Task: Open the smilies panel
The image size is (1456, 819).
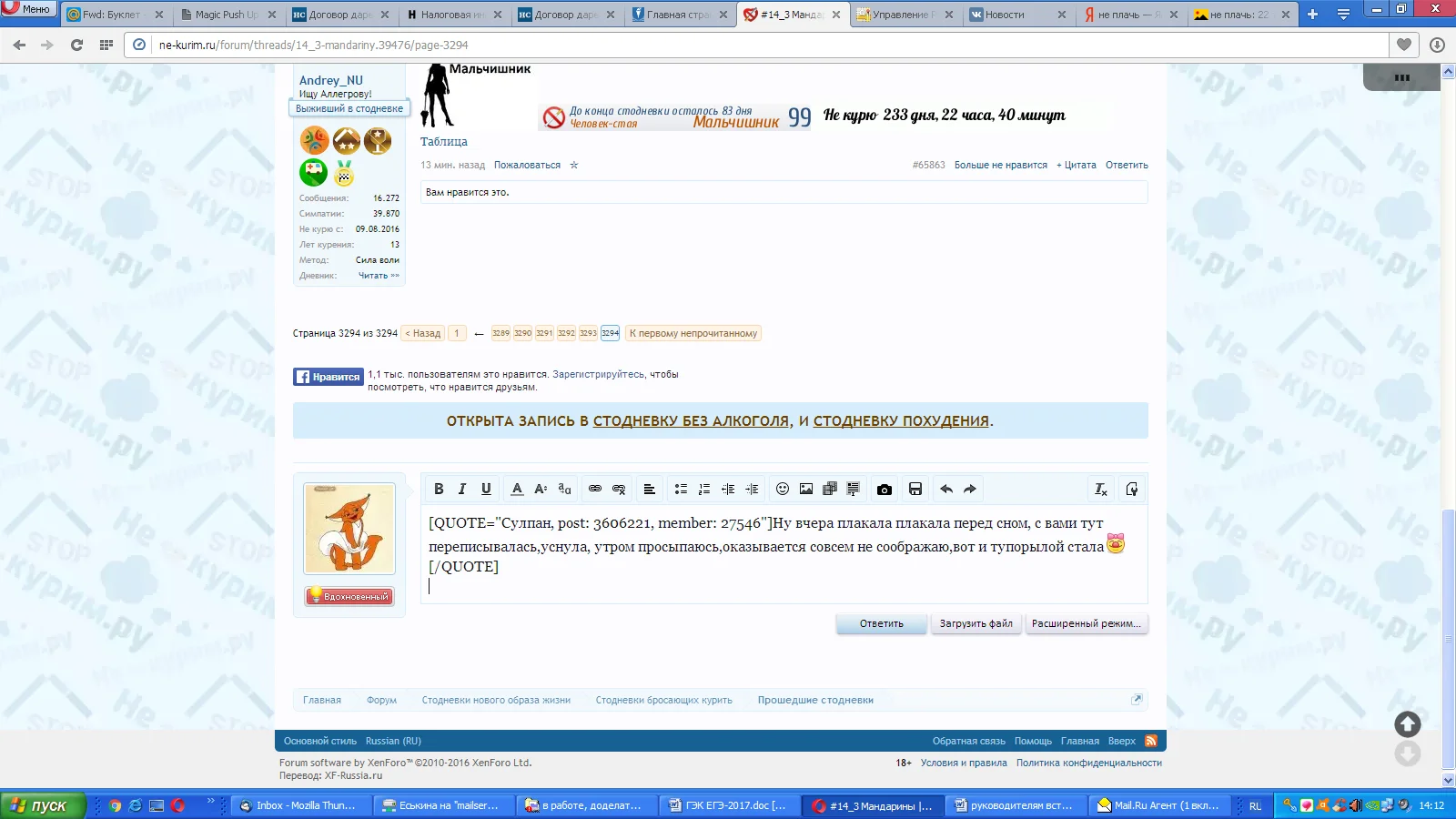Action: (x=783, y=489)
